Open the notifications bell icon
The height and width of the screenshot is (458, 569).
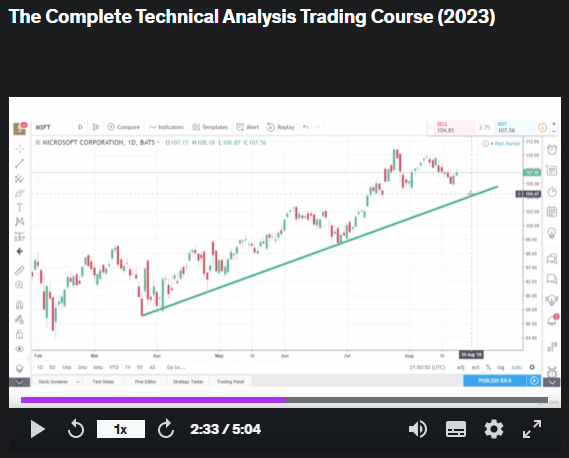click(x=553, y=320)
